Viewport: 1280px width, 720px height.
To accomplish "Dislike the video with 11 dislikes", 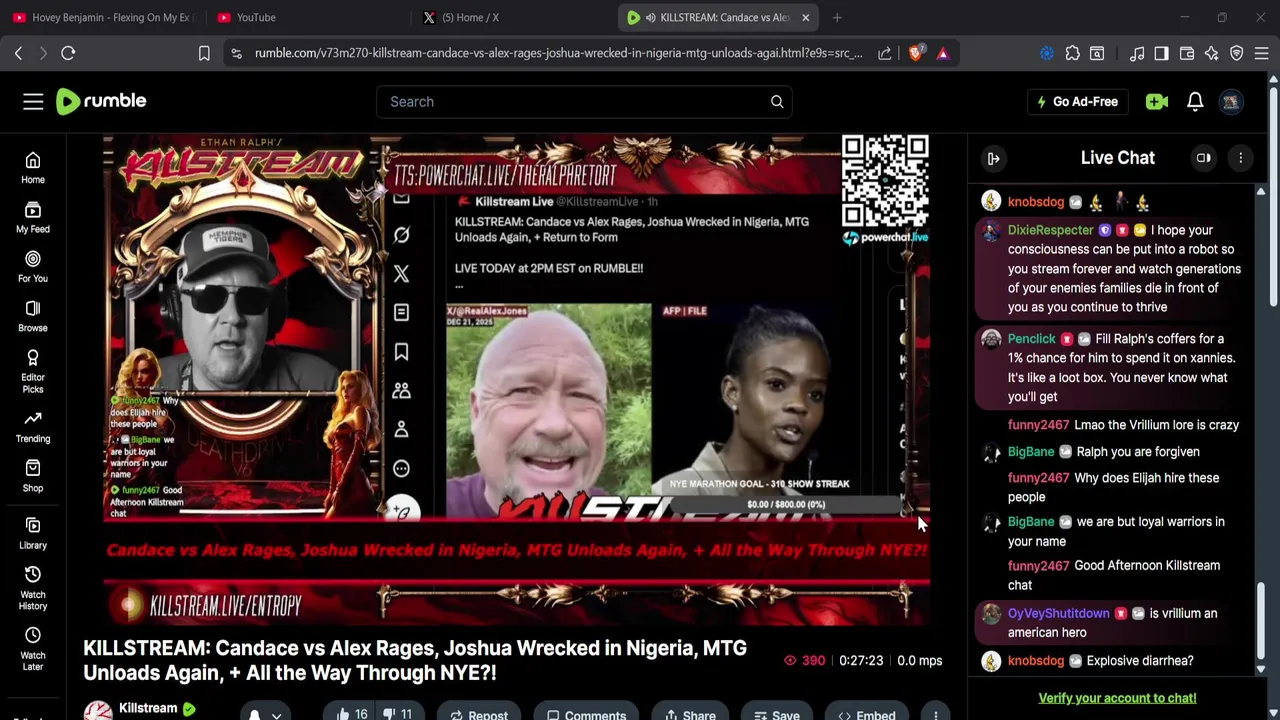I will pos(398,713).
